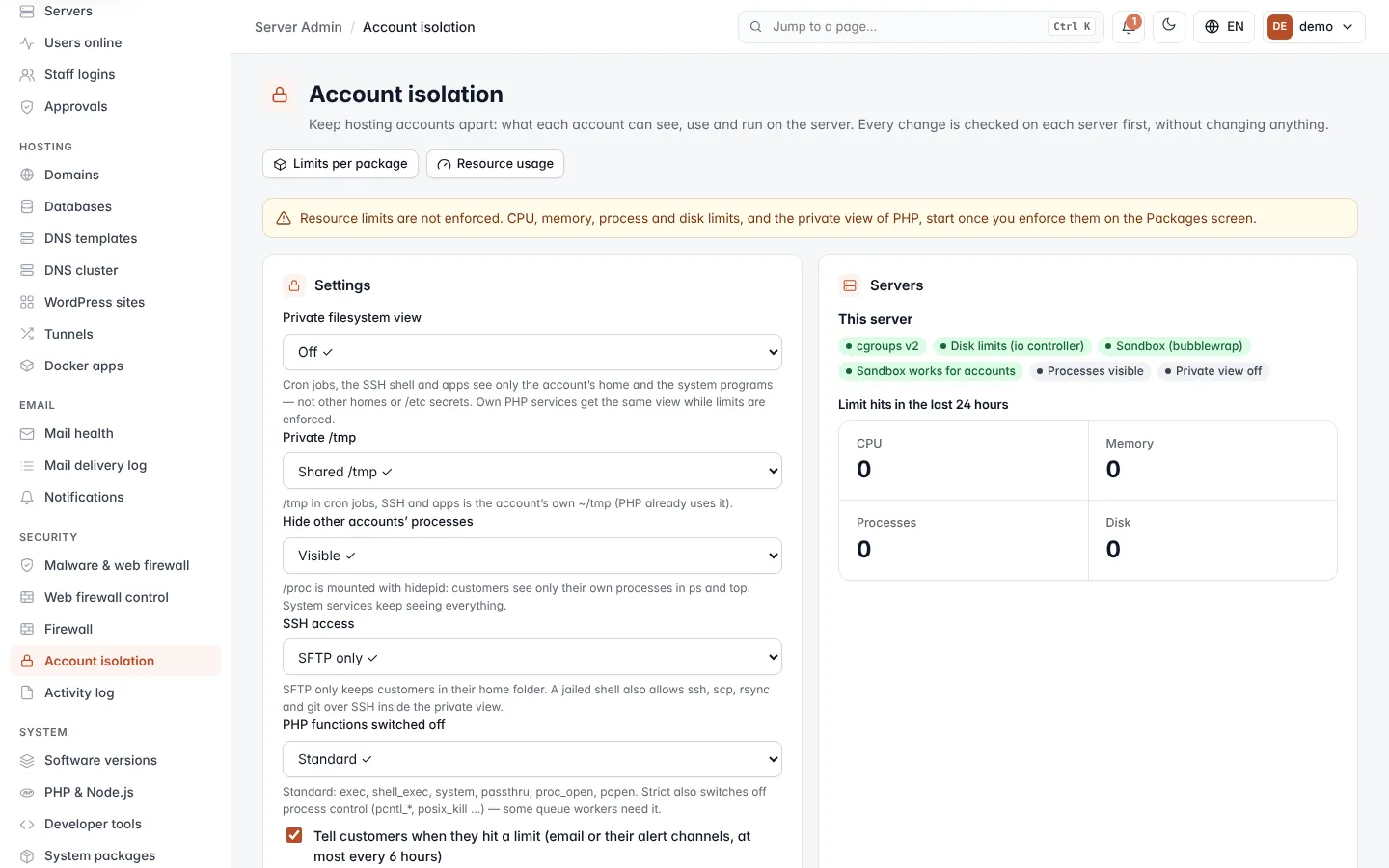Viewport: 1389px width, 868px height.
Task: Open Web firewall control in sidebar
Action: [116, 597]
